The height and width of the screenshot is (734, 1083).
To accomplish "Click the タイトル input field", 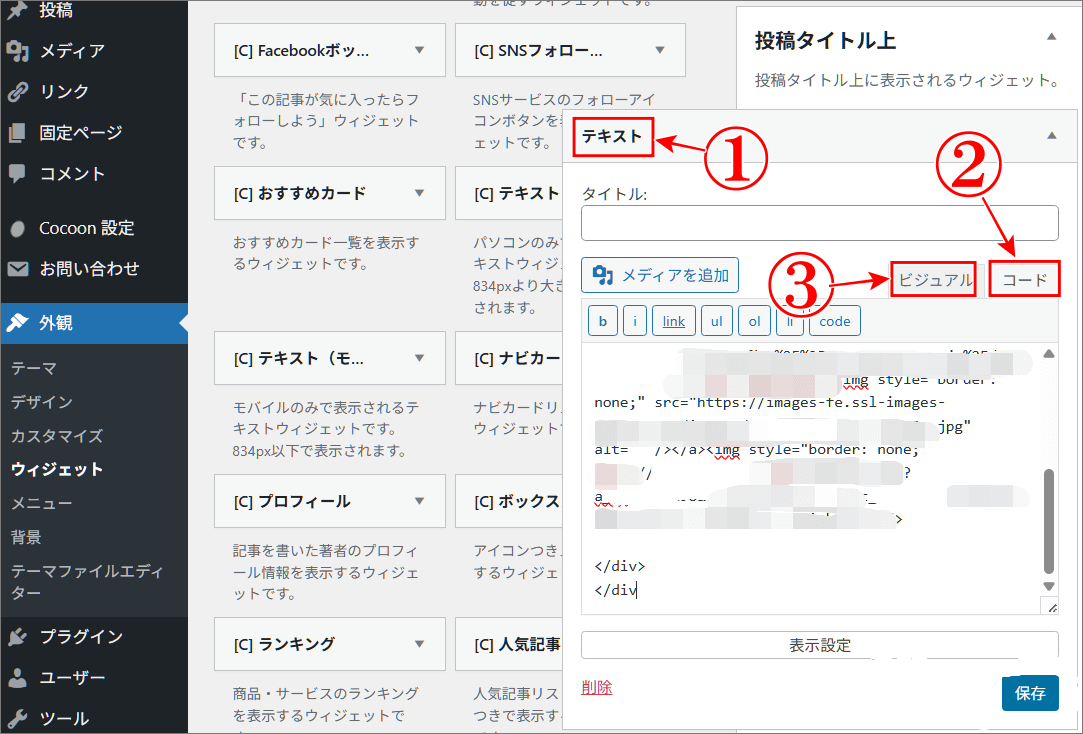I will pyautogui.click(x=819, y=223).
